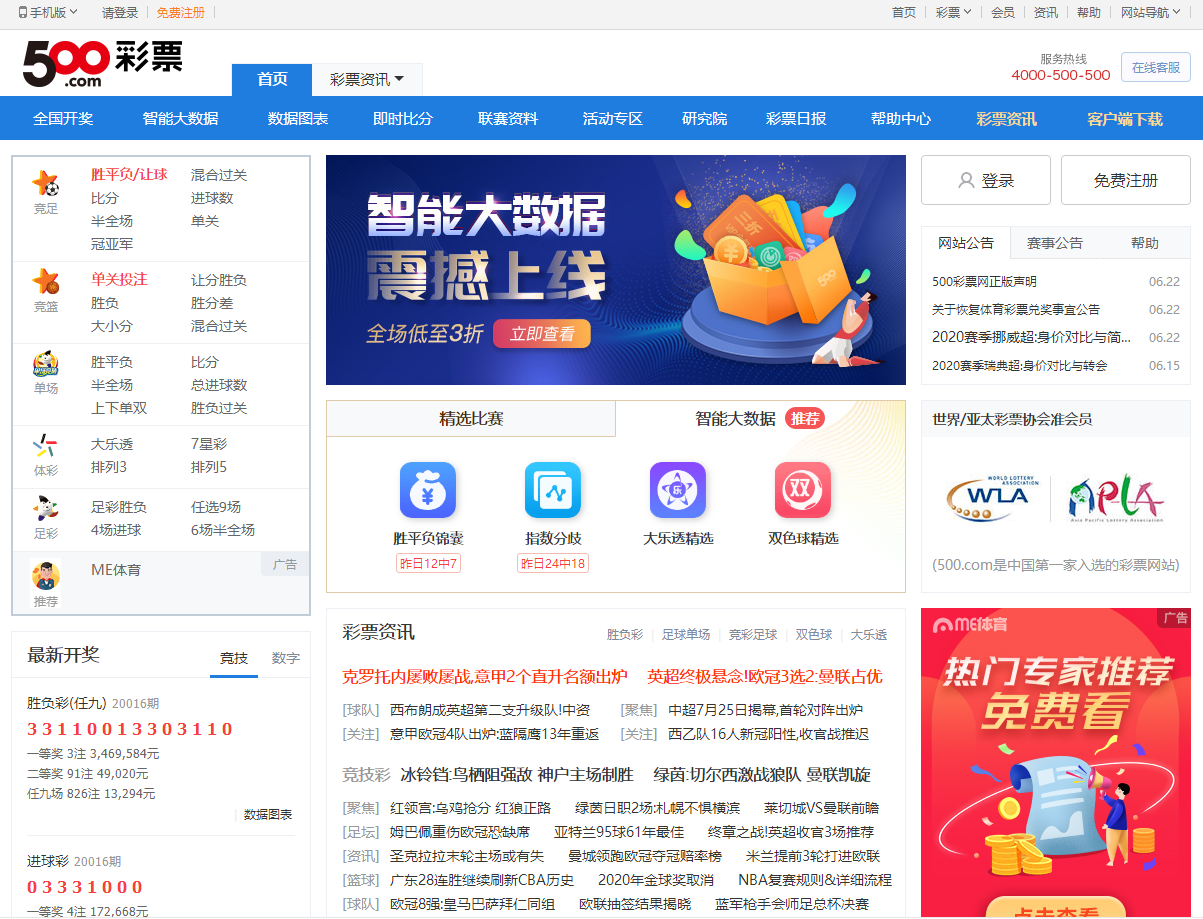Screen dimensions: 1203x919
Task: Click the 500彩票 logo
Action: coord(103,62)
